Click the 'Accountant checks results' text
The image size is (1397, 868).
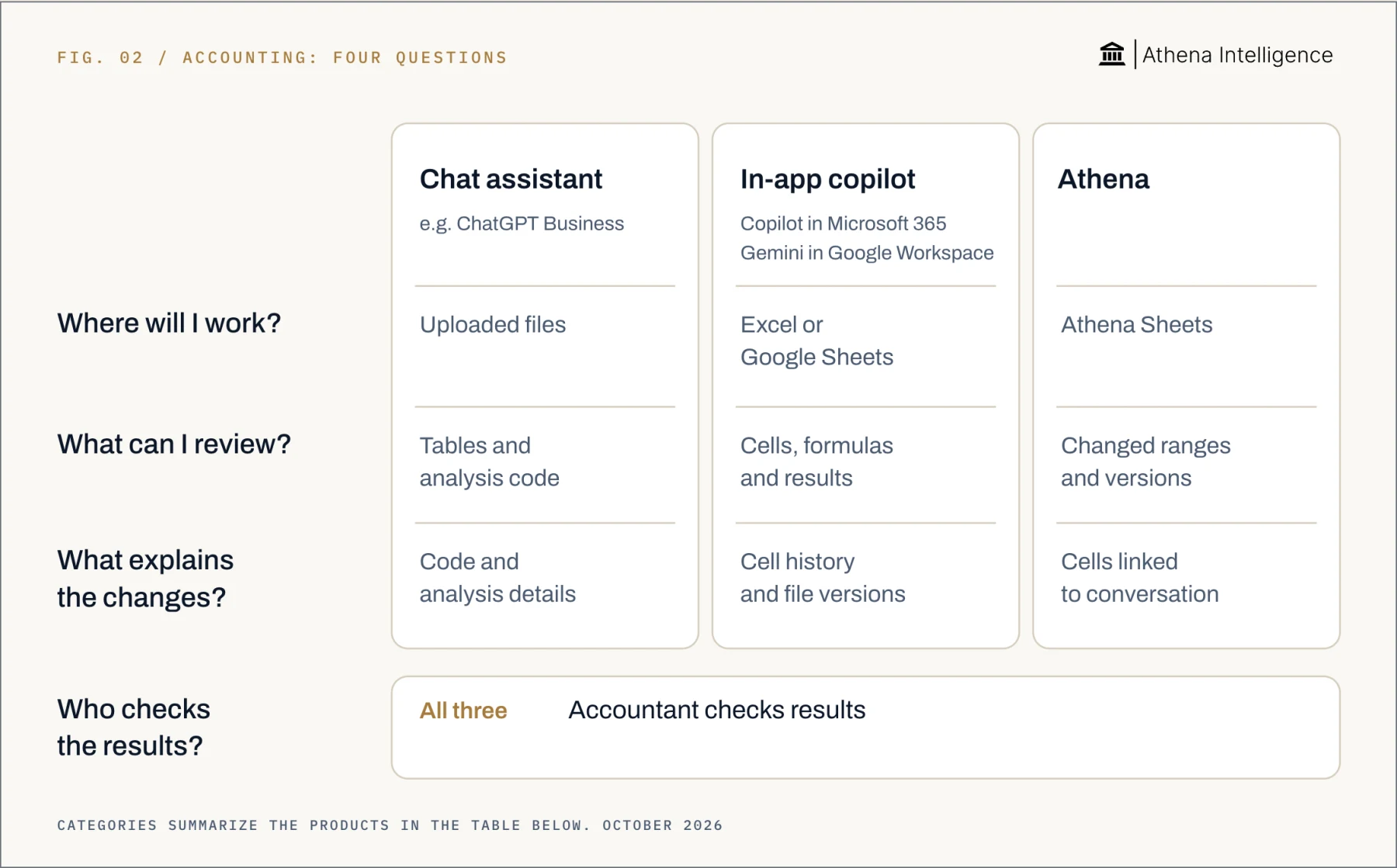click(717, 710)
